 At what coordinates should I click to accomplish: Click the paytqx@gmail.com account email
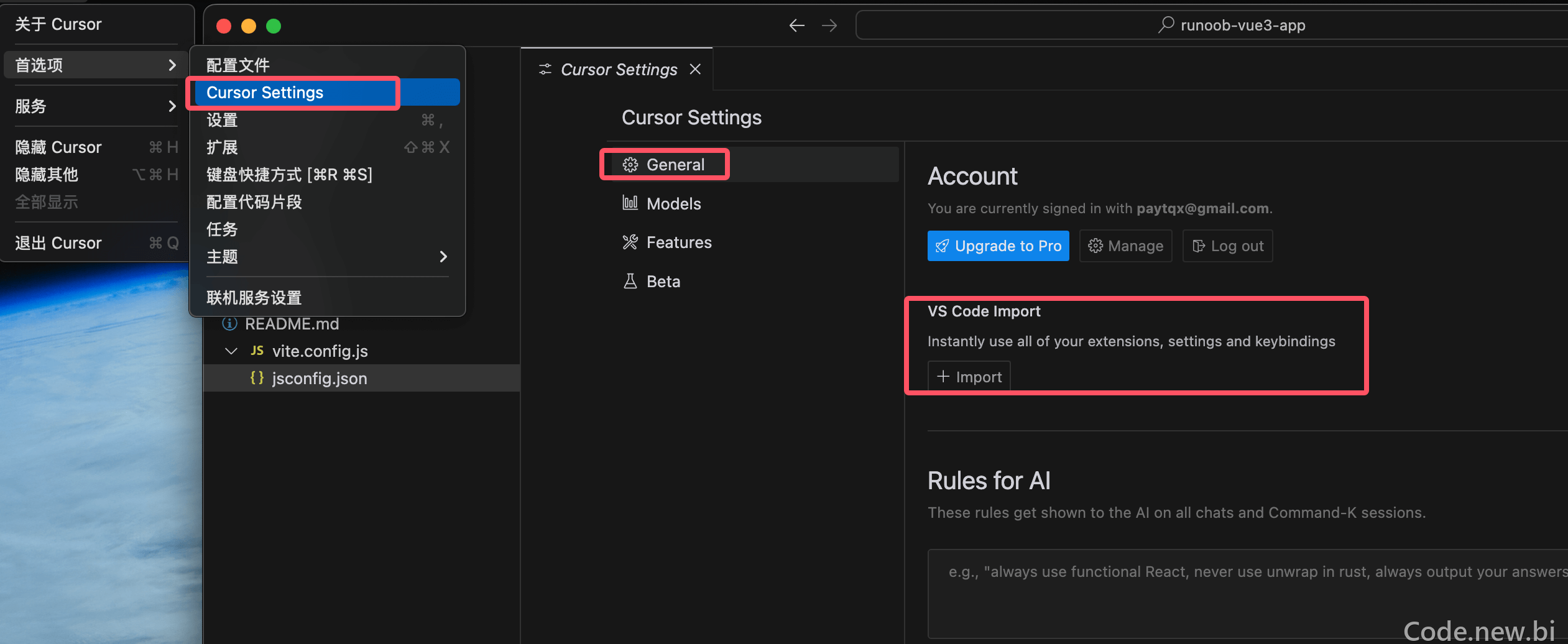(1202, 208)
